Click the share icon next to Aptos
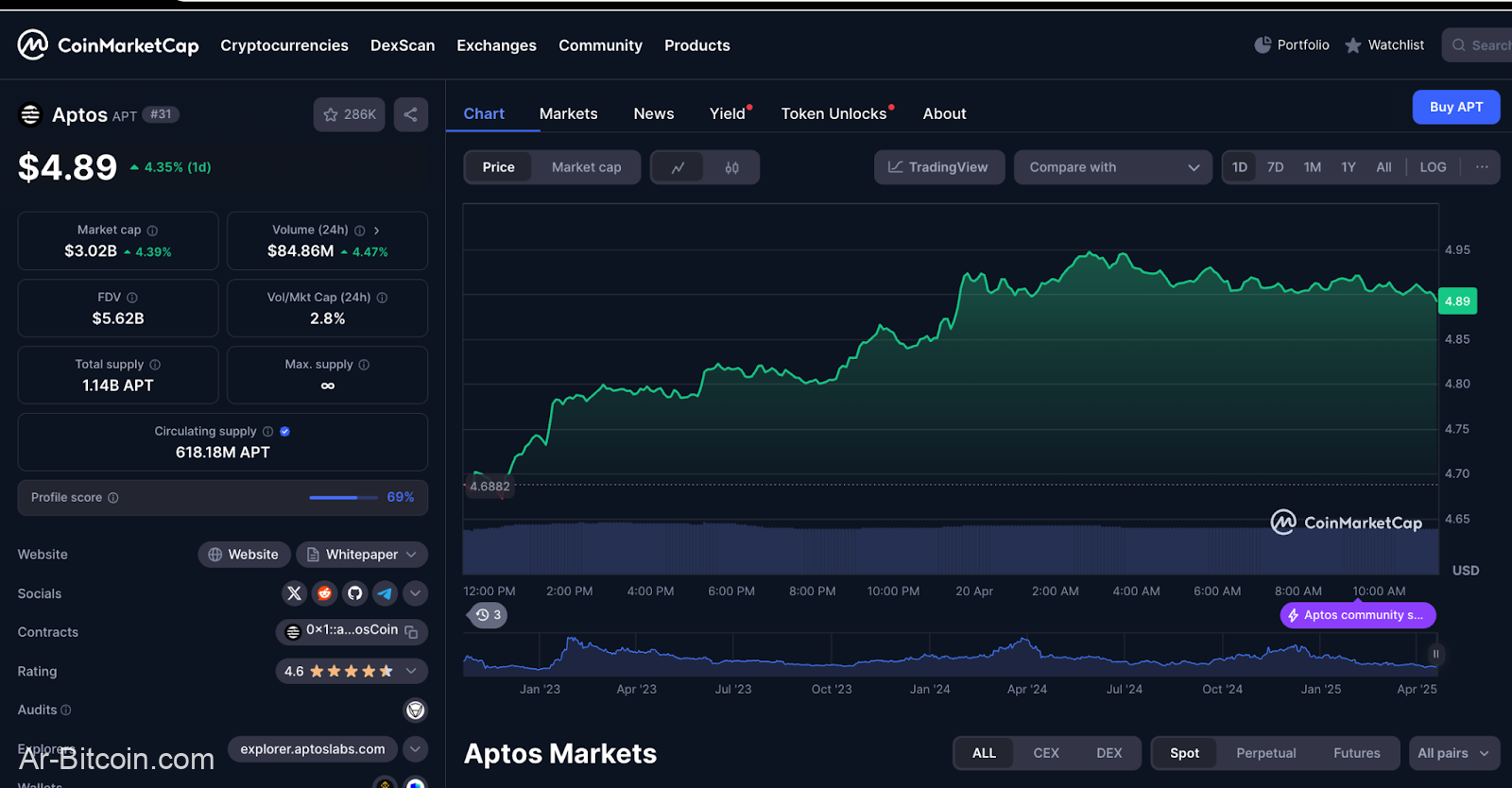1512x788 pixels. [x=410, y=114]
